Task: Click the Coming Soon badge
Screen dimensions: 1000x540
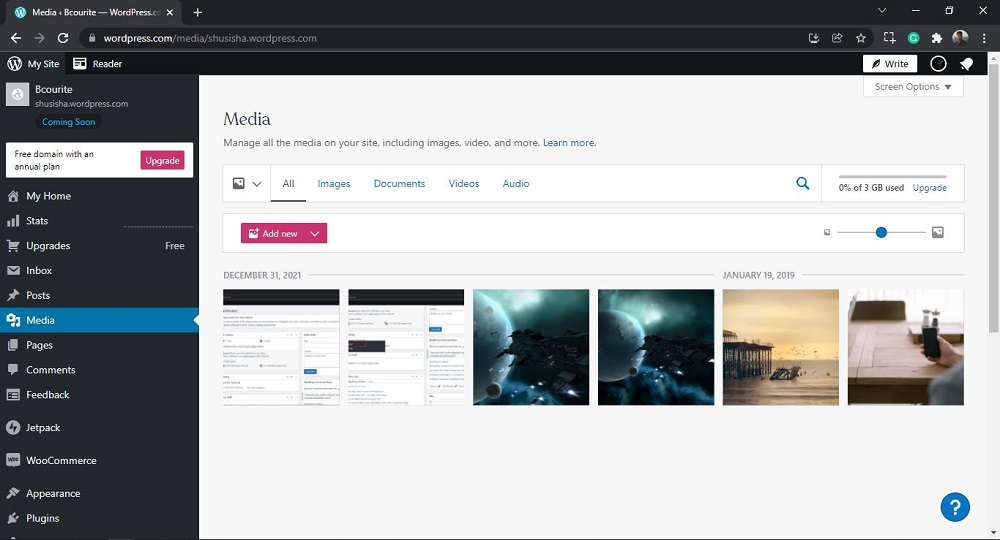Action: tap(68, 122)
